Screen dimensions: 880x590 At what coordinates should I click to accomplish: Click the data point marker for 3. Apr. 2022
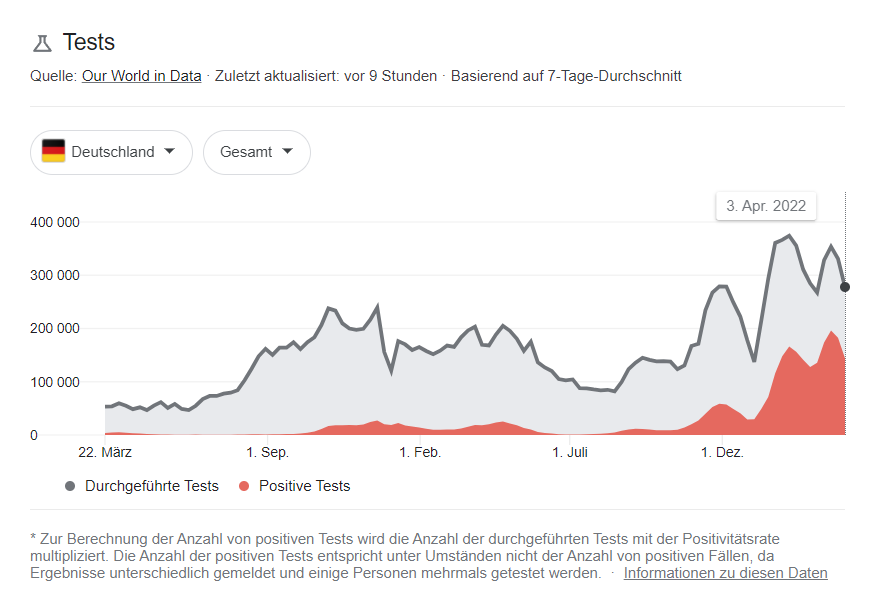[x=845, y=287]
